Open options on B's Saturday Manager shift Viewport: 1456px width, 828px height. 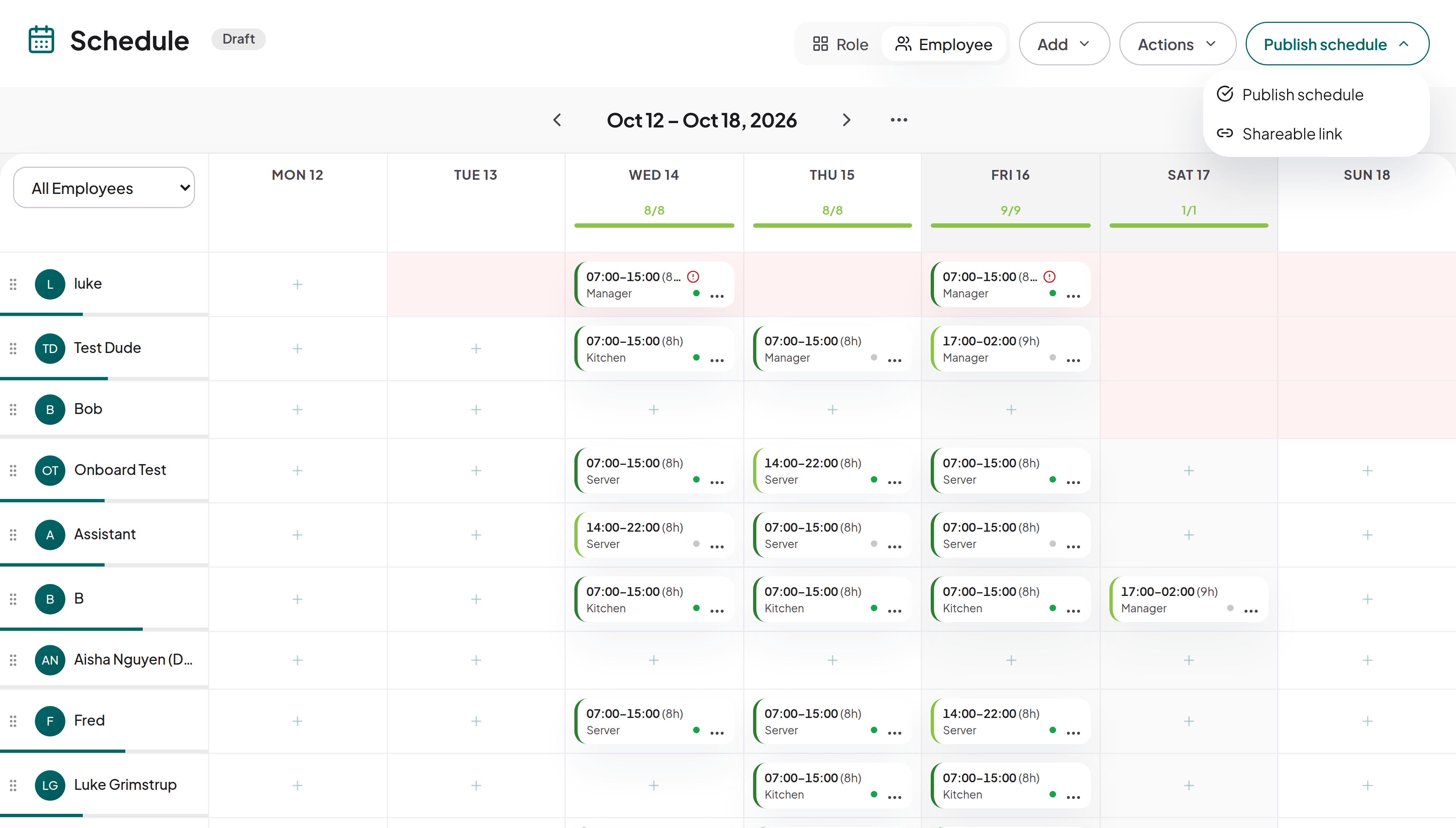(x=1251, y=611)
